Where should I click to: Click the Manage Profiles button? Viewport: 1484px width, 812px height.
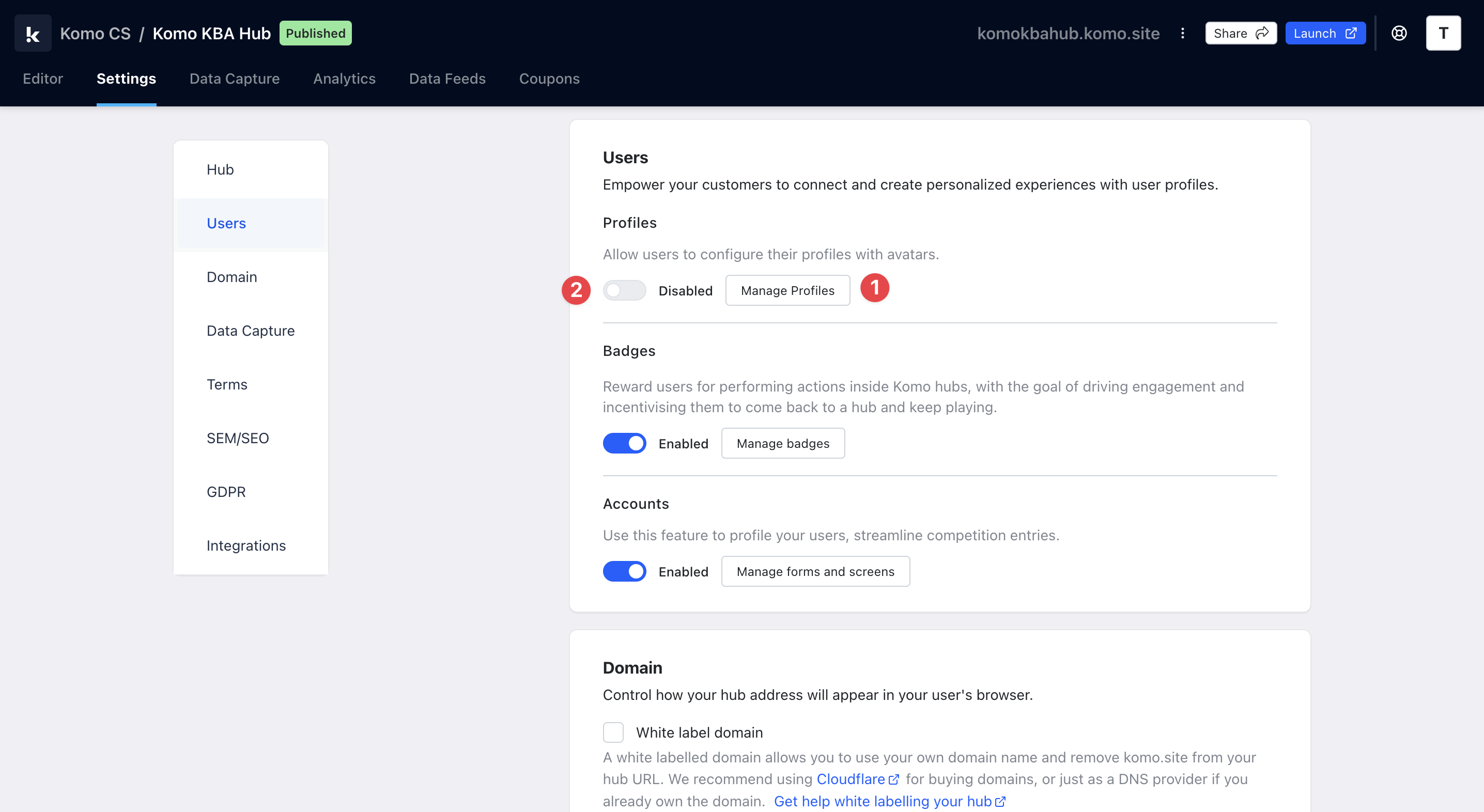787,290
